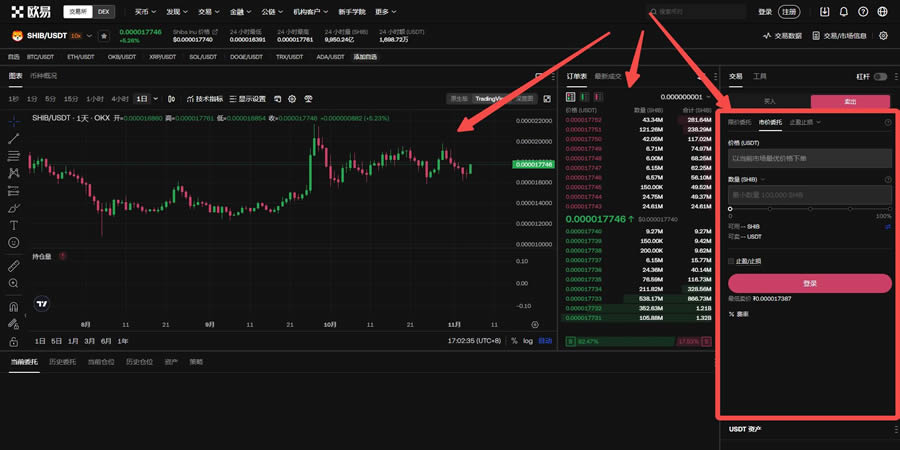Viewport: 900px width, 450px height.
Task: Open the download app icon in header
Action: point(824,12)
